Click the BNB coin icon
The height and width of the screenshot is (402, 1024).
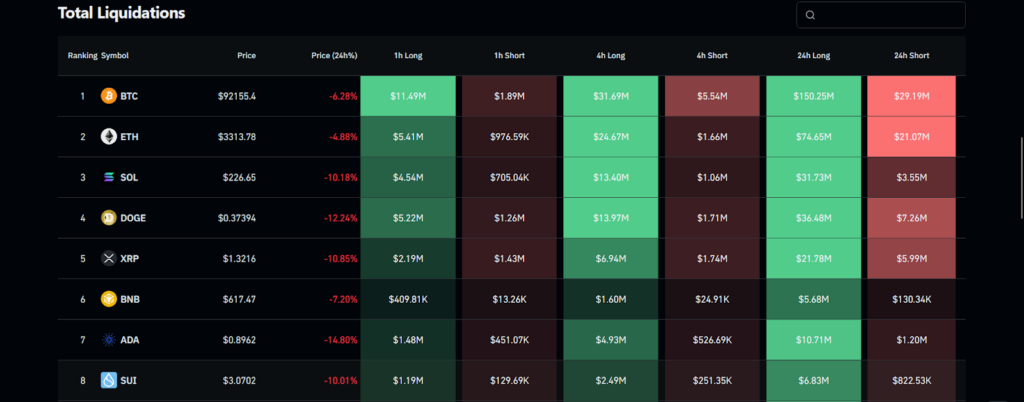point(108,300)
